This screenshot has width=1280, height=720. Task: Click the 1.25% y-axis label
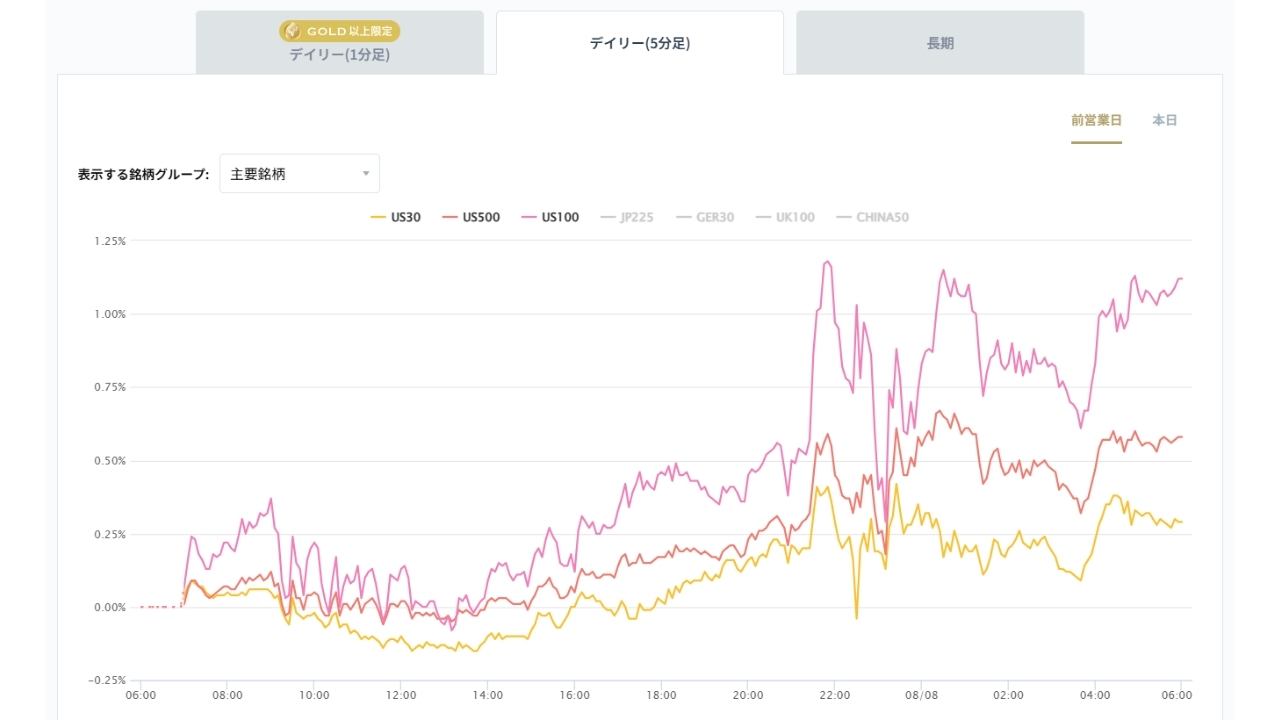pos(110,241)
